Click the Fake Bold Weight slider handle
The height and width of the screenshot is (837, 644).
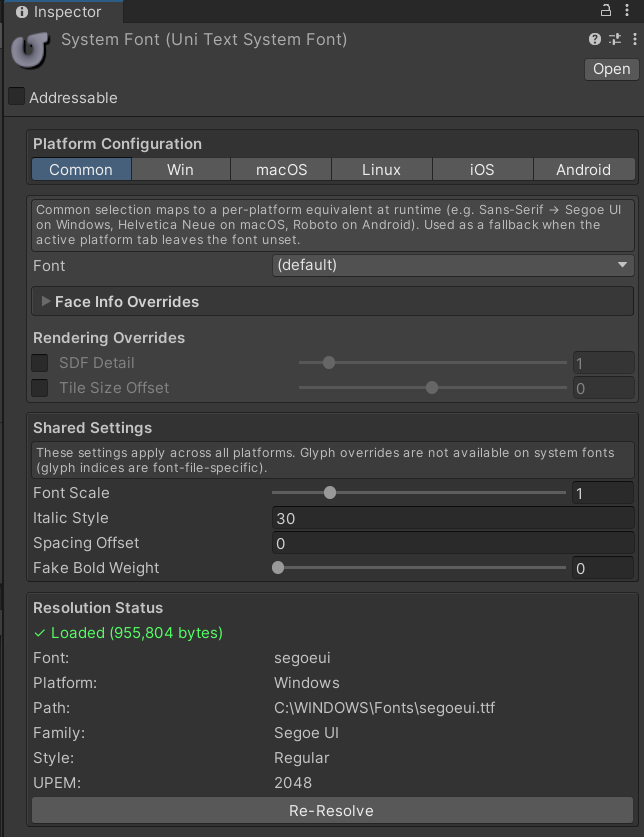tap(278, 567)
